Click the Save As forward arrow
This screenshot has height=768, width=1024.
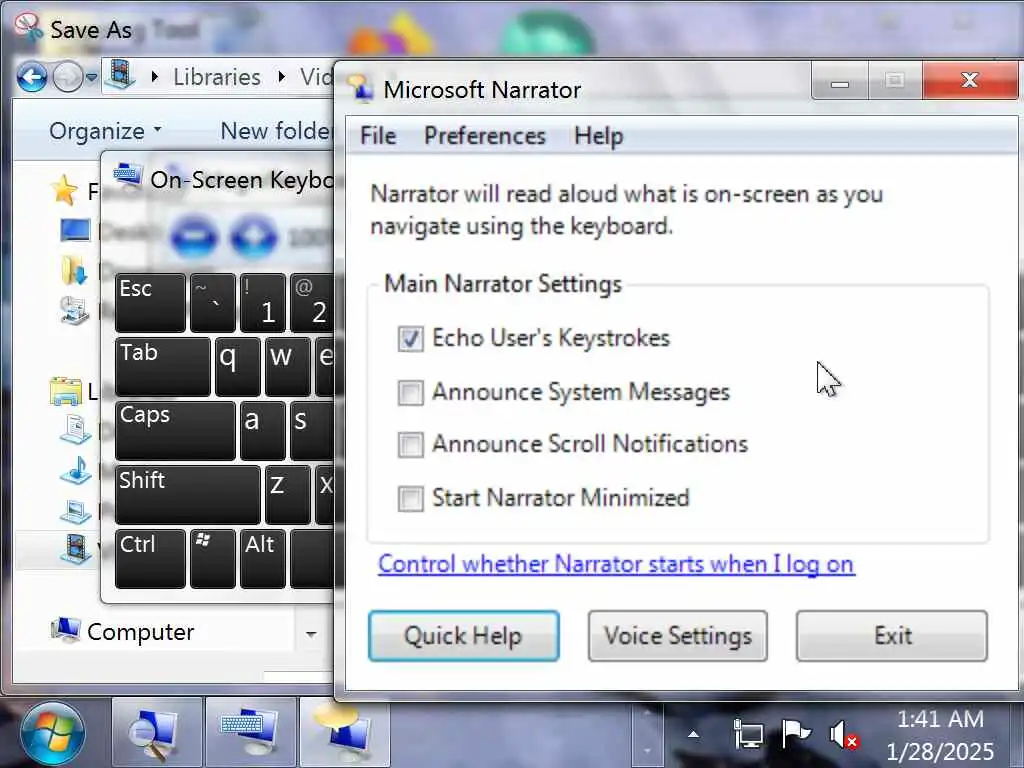coord(67,78)
